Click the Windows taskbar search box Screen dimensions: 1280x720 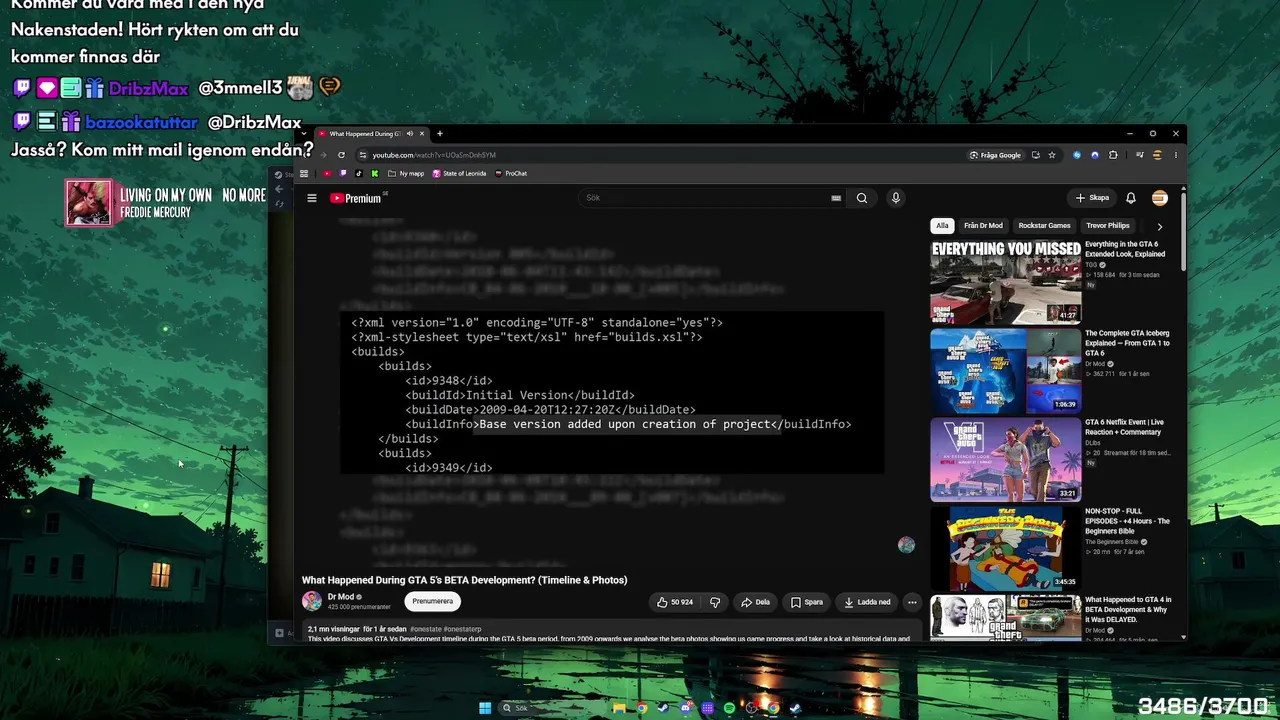pyautogui.click(x=550, y=708)
